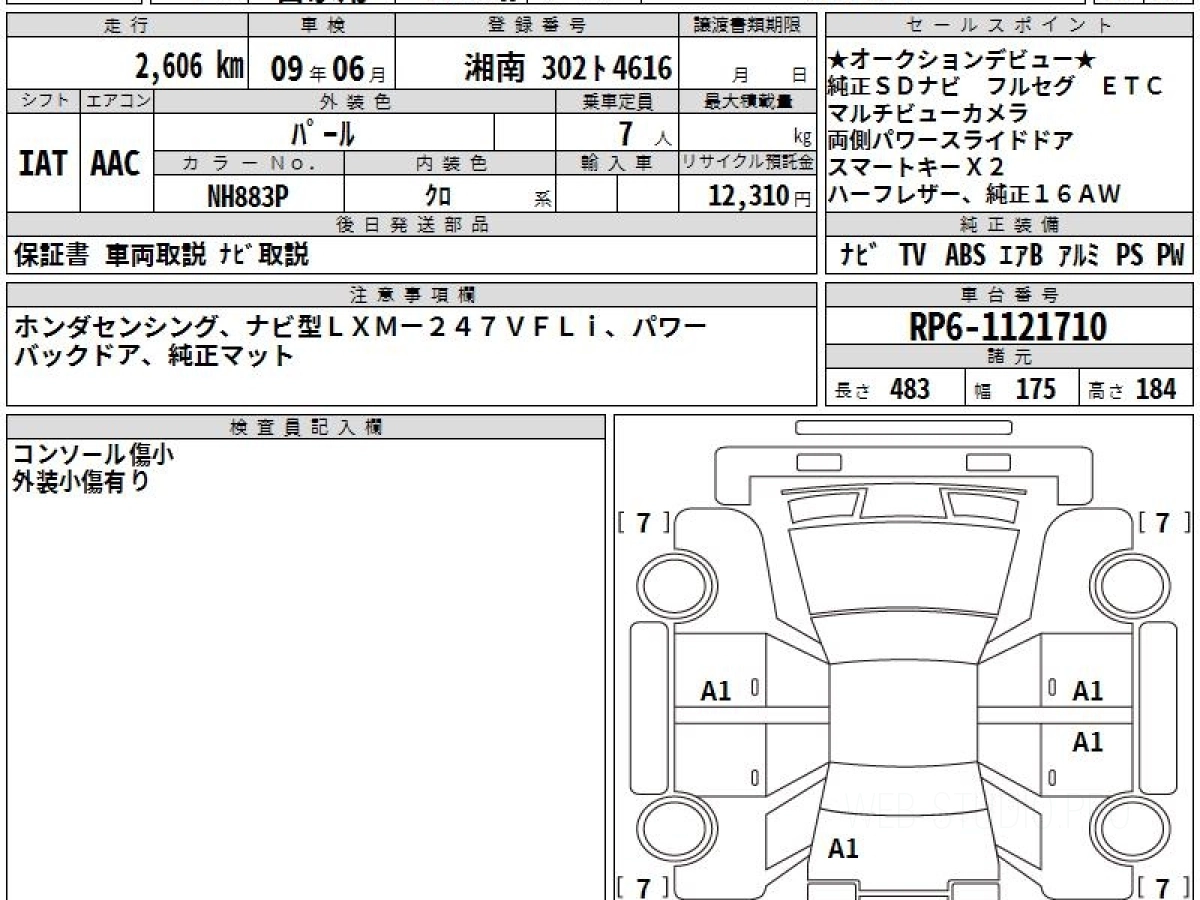This screenshot has height=900, width=1200.
Task: Click the seating capacity 7人
Action: coord(644,132)
